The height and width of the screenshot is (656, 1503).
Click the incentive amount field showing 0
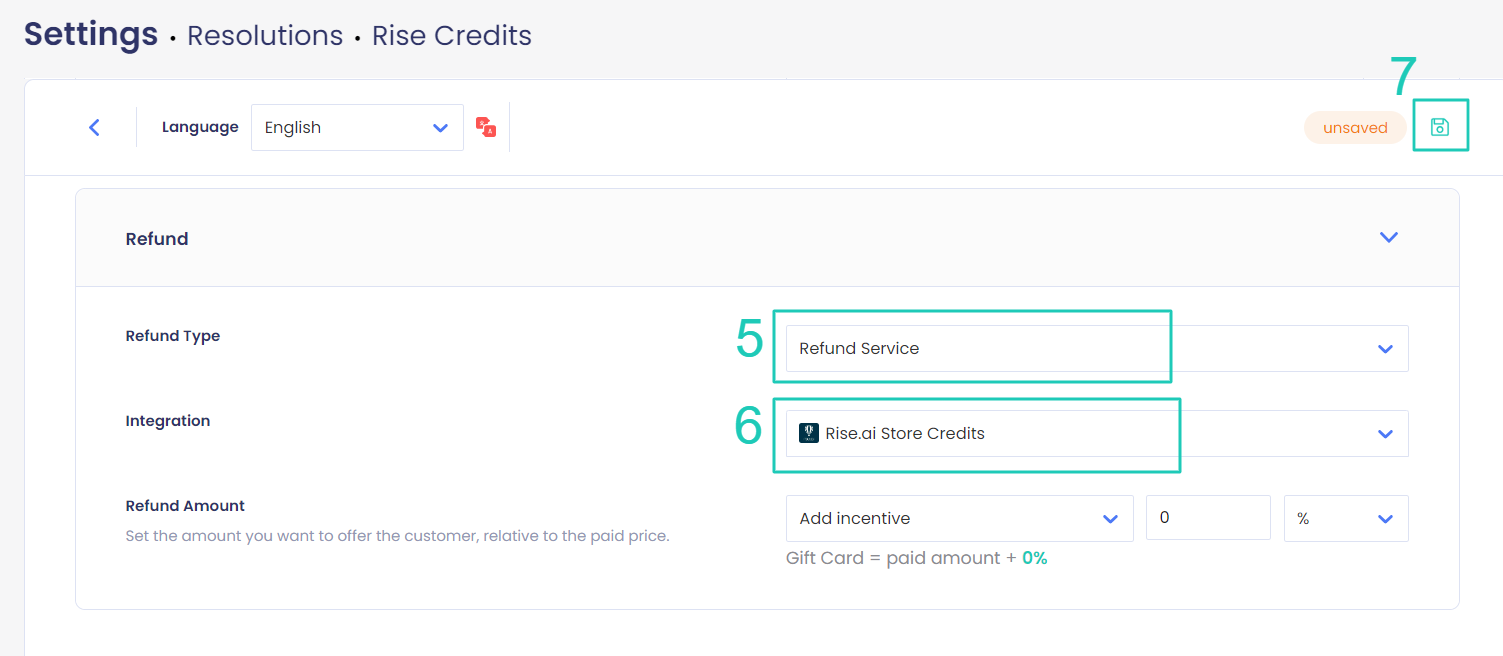1208,518
